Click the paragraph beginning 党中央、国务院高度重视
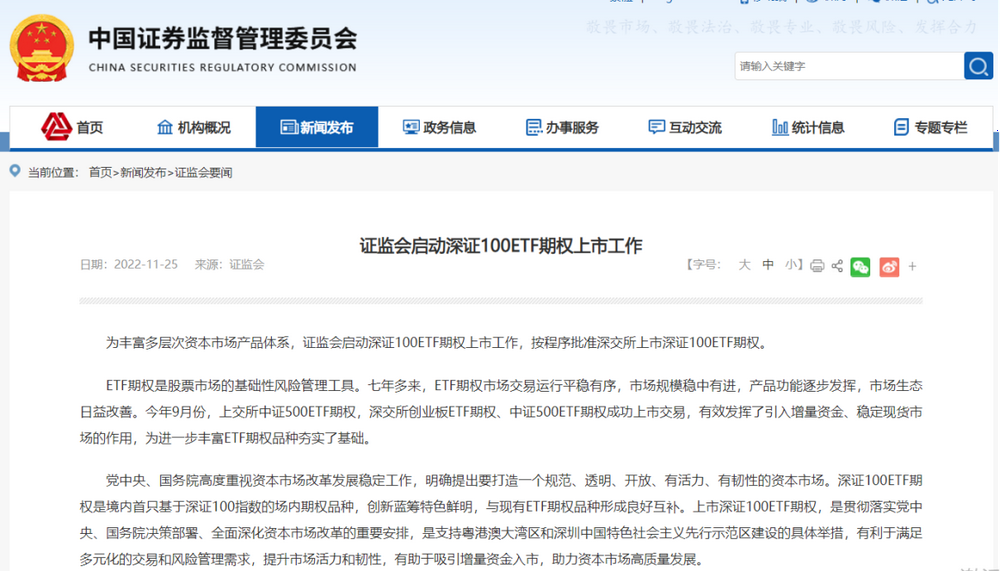 [501, 519]
